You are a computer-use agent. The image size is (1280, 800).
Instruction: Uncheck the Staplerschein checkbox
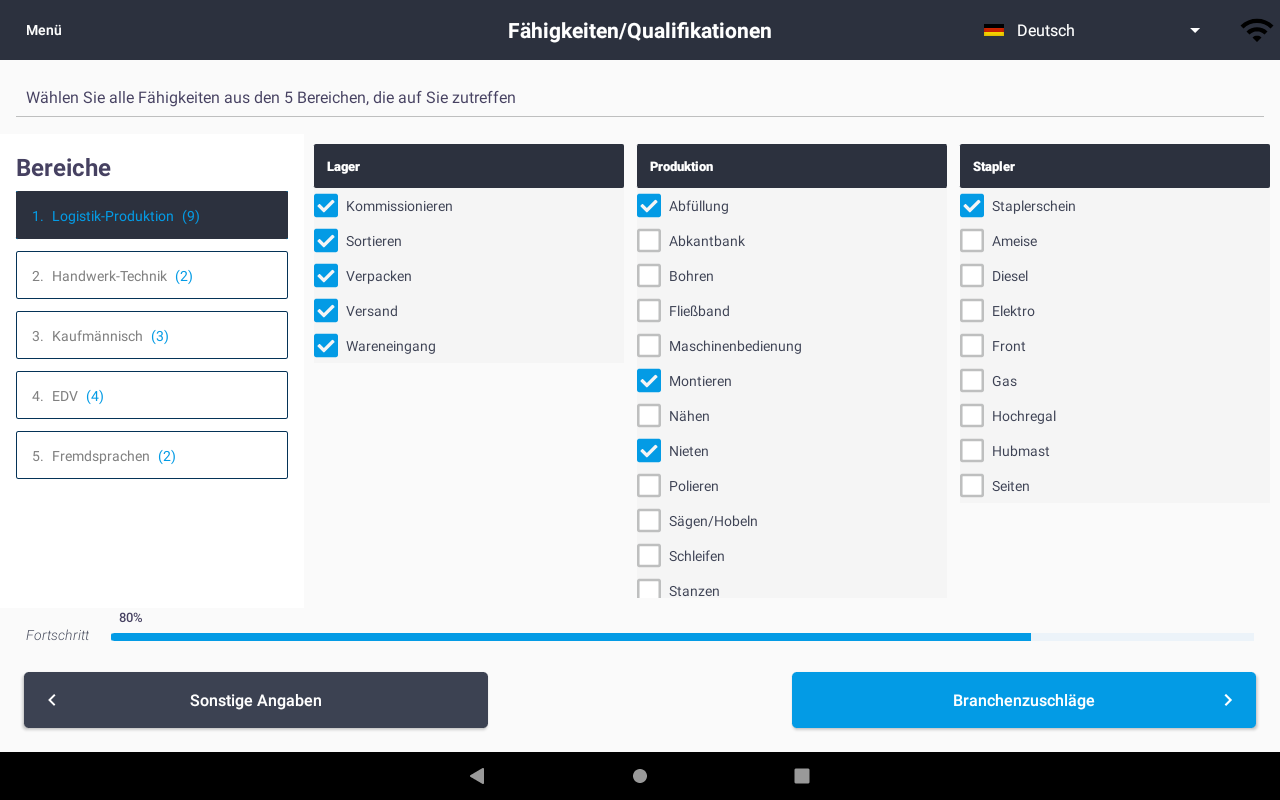pos(972,206)
